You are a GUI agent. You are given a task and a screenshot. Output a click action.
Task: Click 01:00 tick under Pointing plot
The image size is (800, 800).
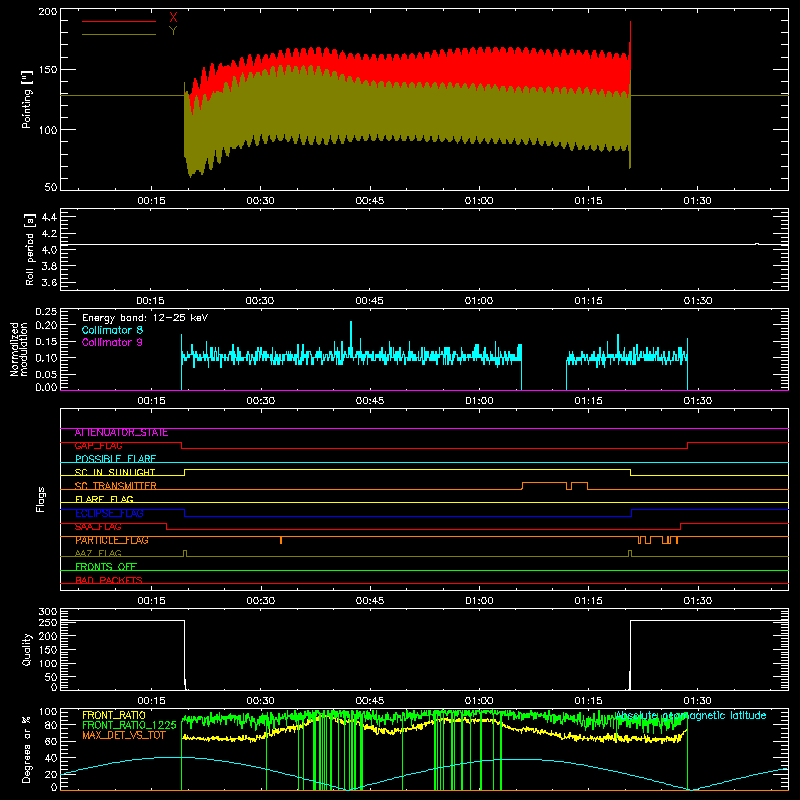pyautogui.click(x=479, y=201)
